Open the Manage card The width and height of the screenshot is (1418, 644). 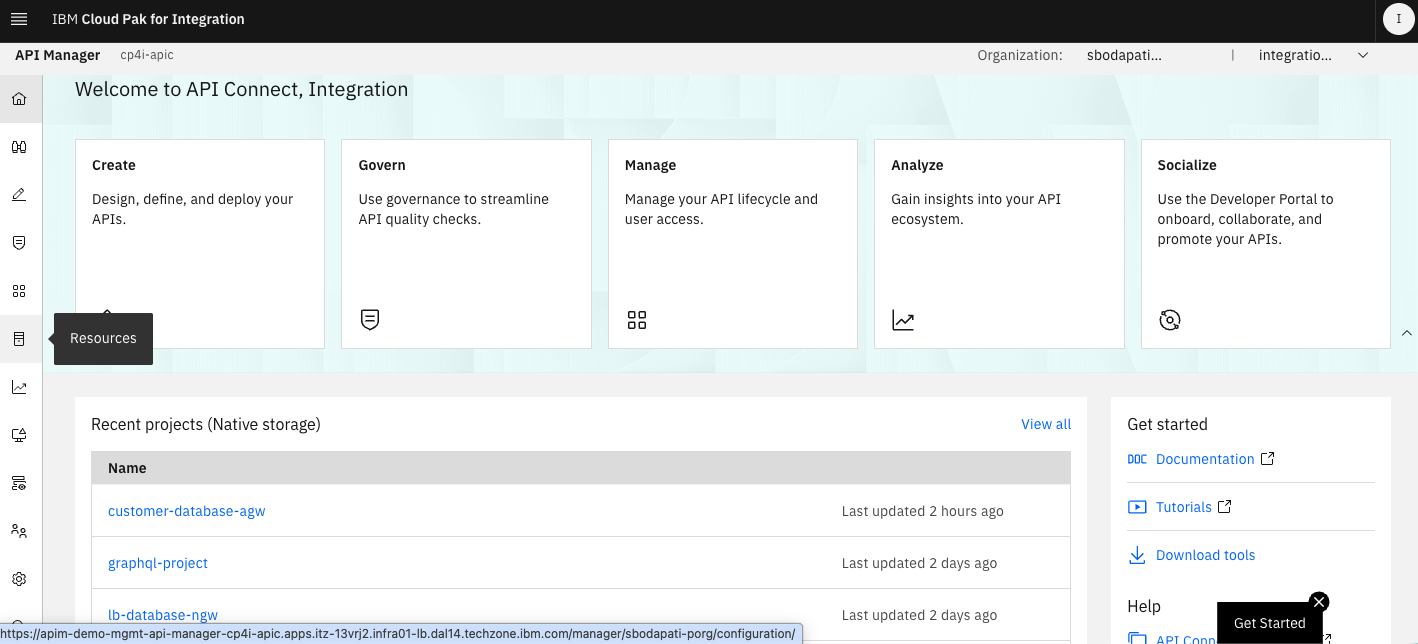733,244
